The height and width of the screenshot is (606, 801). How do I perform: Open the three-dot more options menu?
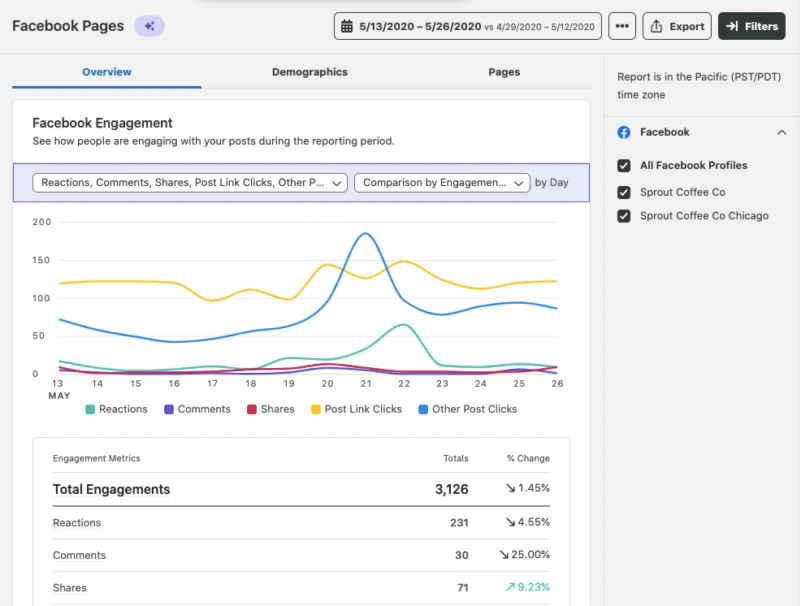click(622, 27)
